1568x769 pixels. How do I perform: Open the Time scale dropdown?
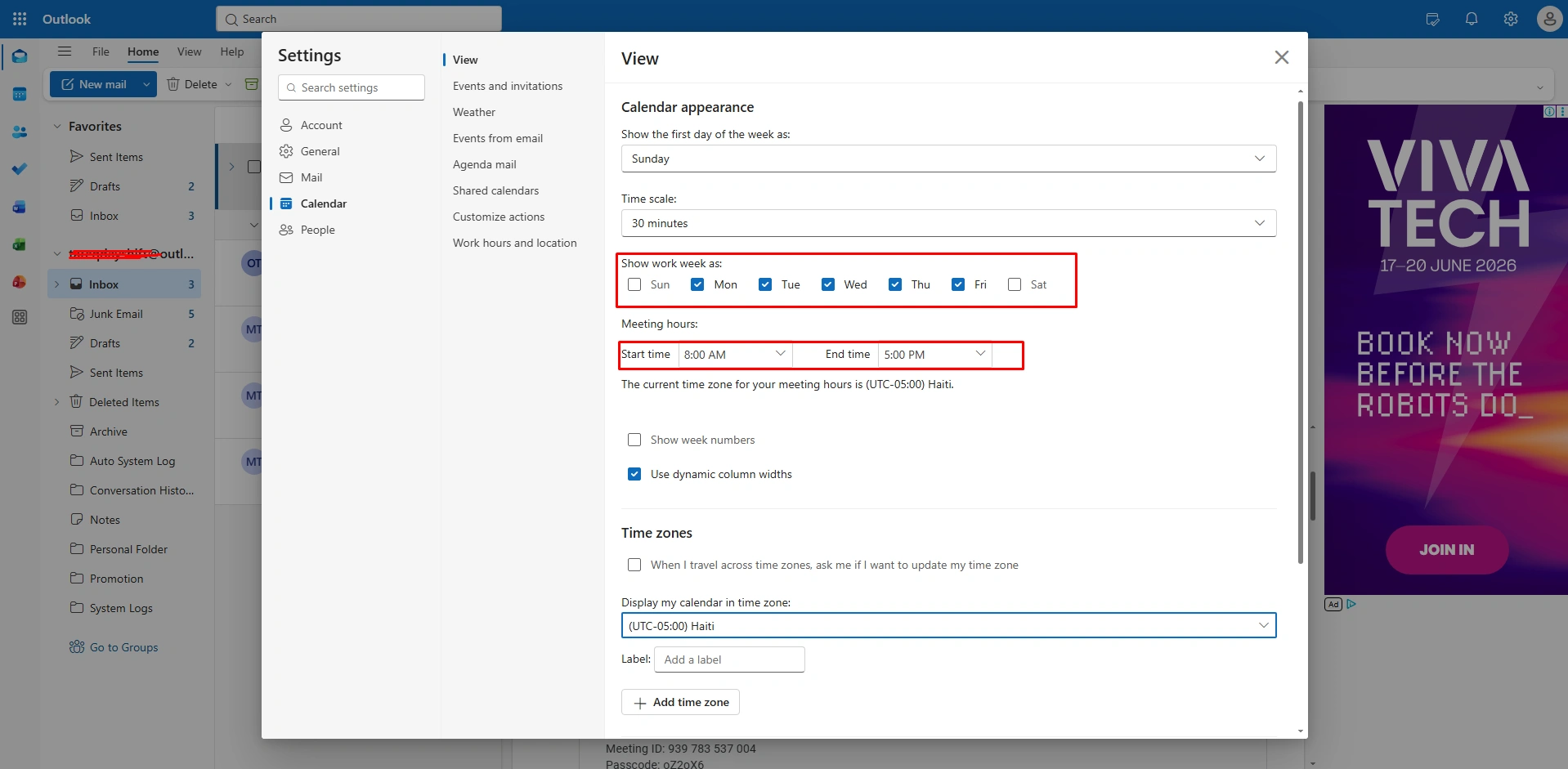pyautogui.click(x=948, y=223)
